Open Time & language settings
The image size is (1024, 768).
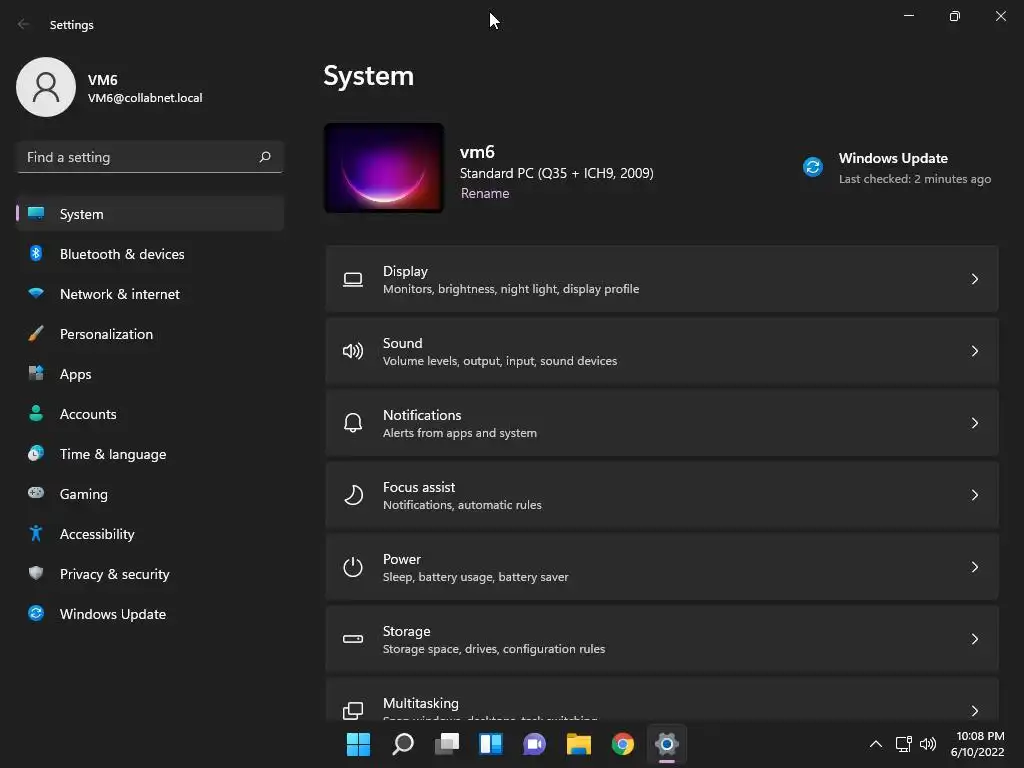click(150, 454)
